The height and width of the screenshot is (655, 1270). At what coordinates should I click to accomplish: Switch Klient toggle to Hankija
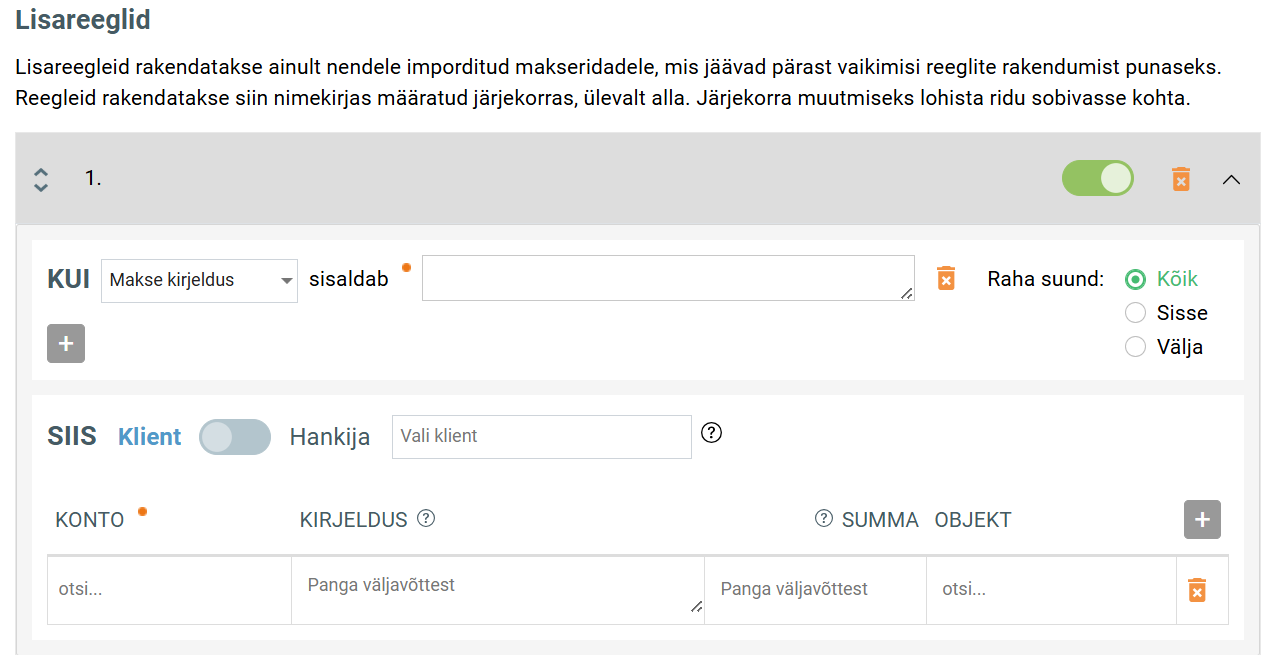[x=235, y=437]
